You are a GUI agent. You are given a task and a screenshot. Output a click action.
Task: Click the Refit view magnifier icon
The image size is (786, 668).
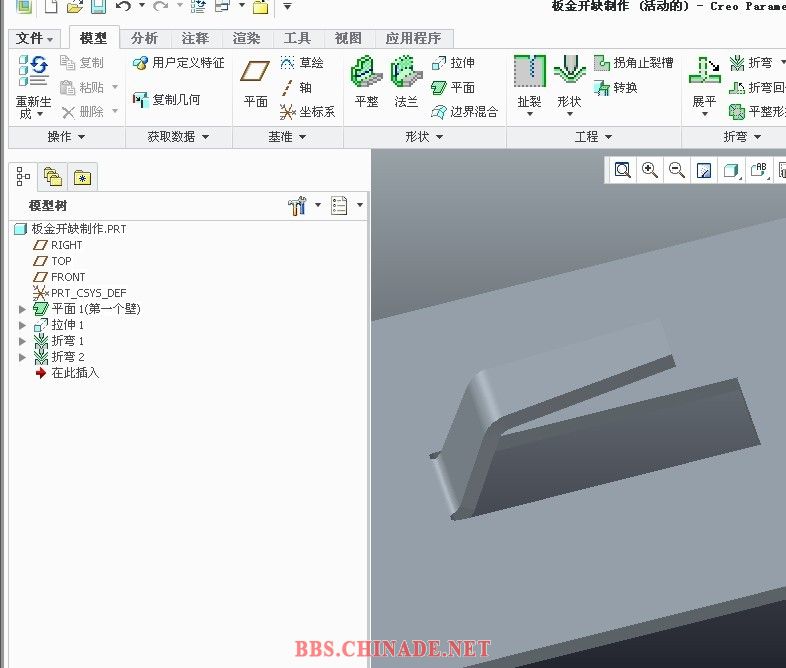(623, 171)
